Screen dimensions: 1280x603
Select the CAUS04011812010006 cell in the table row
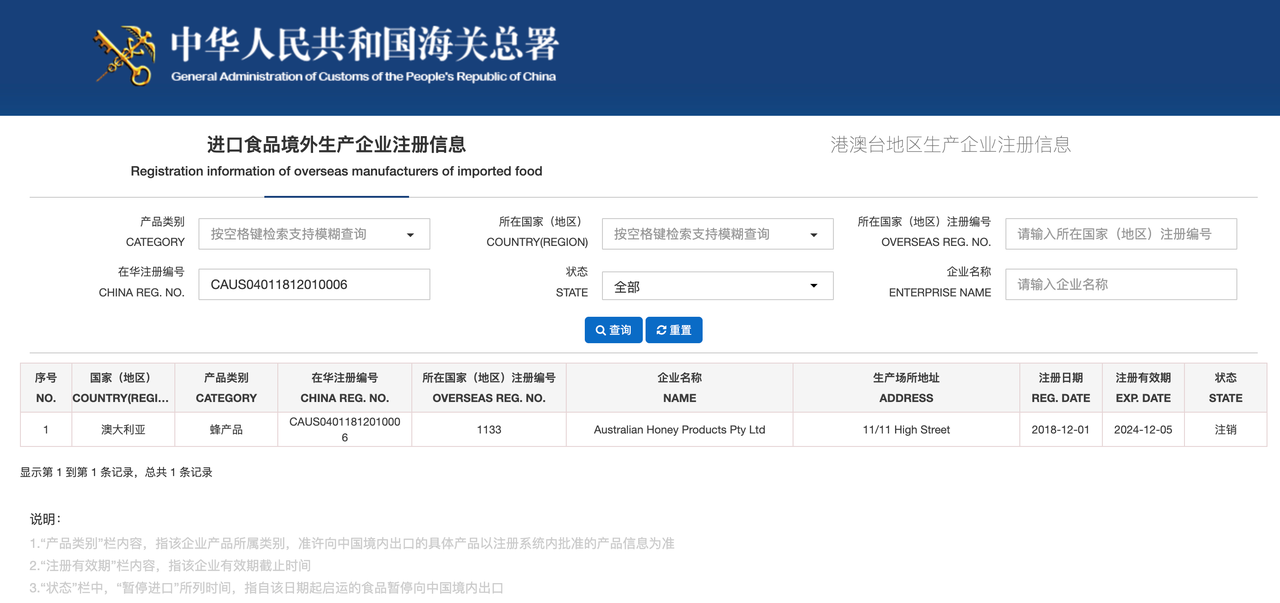point(345,429)
